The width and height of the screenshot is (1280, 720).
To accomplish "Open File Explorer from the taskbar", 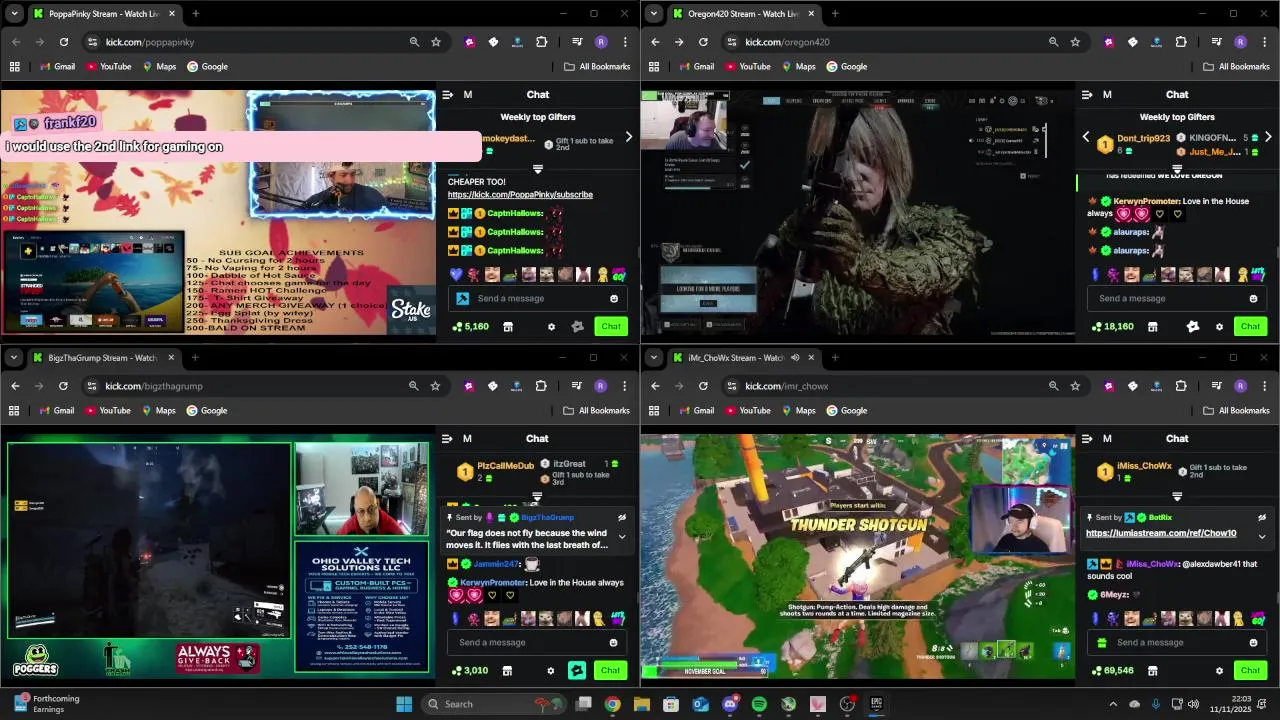I will click(x=642, y=704).
